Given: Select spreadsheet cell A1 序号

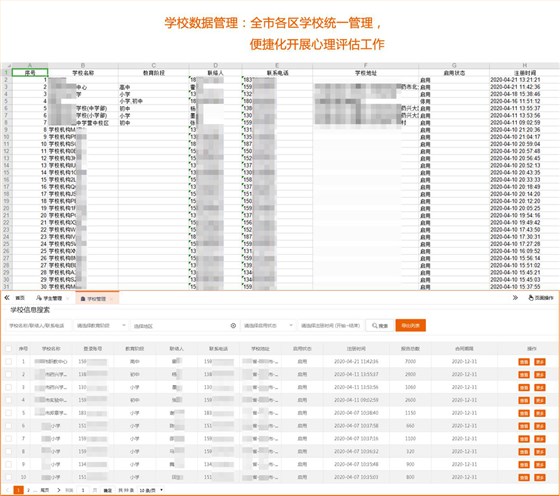Looking at the screenshot, I should 30,73.
